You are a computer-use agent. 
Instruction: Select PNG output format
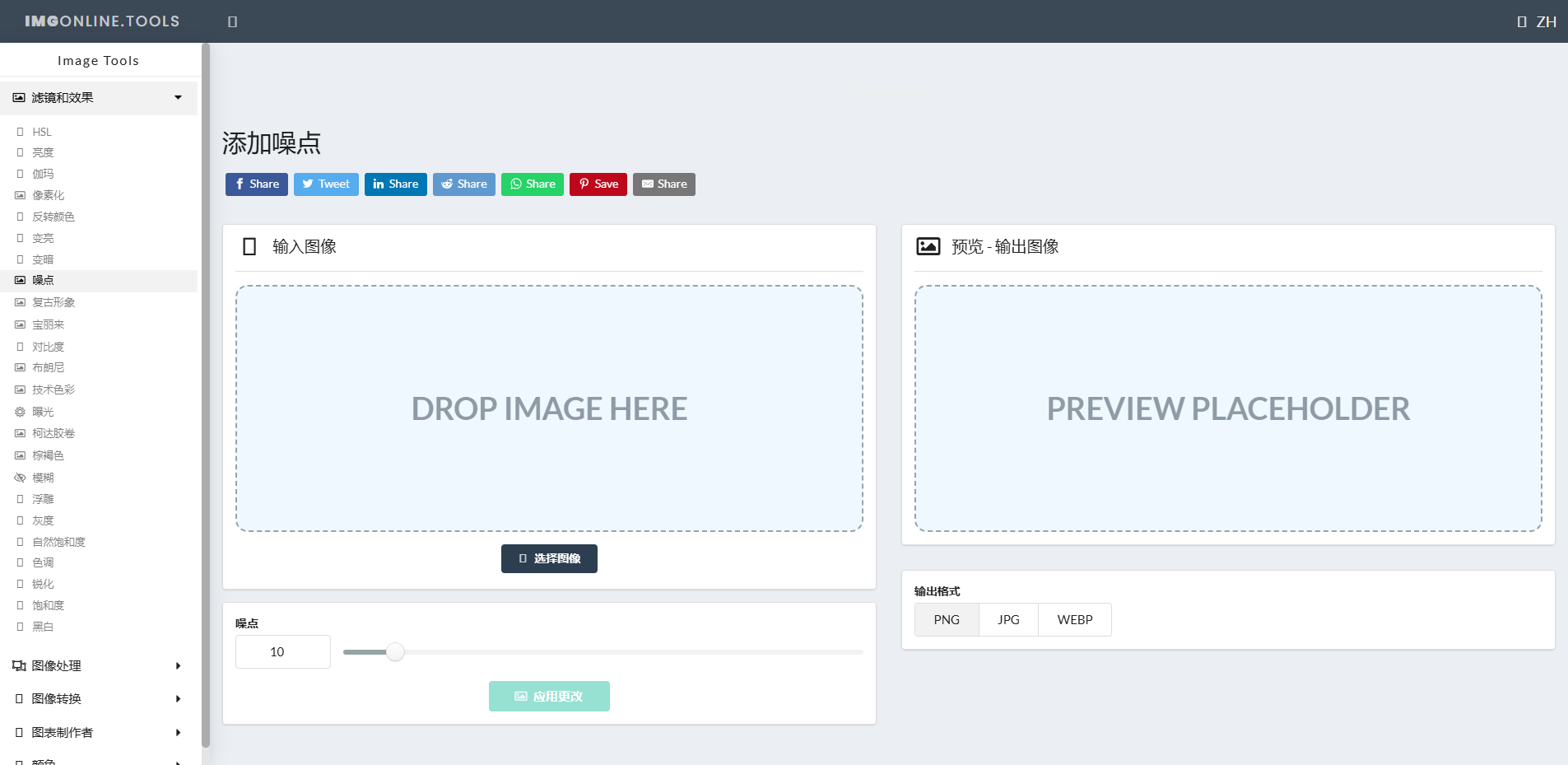[x=947, y=619]
